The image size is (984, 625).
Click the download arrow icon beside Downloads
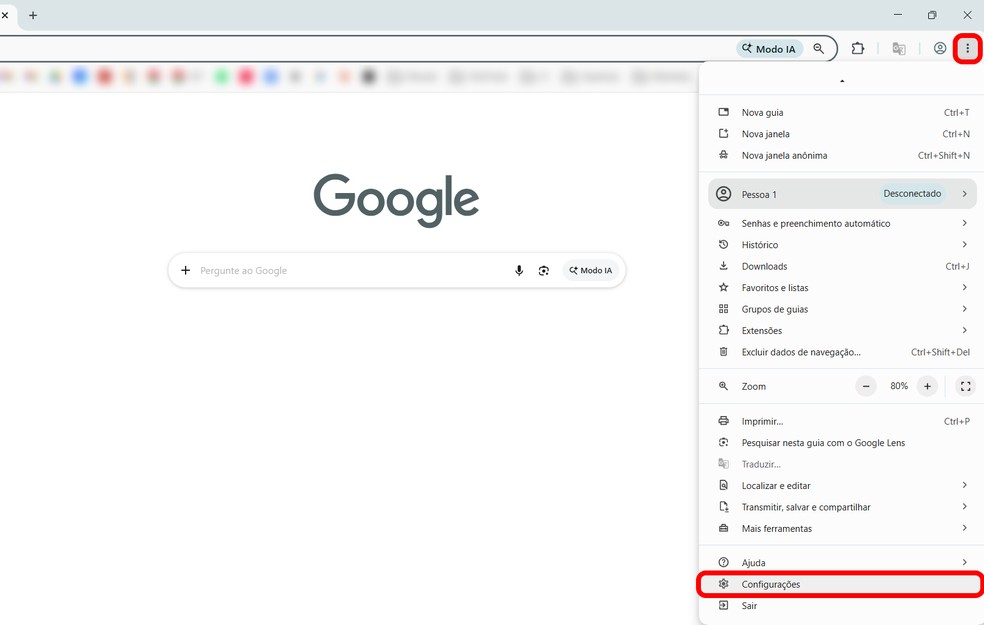724,265
